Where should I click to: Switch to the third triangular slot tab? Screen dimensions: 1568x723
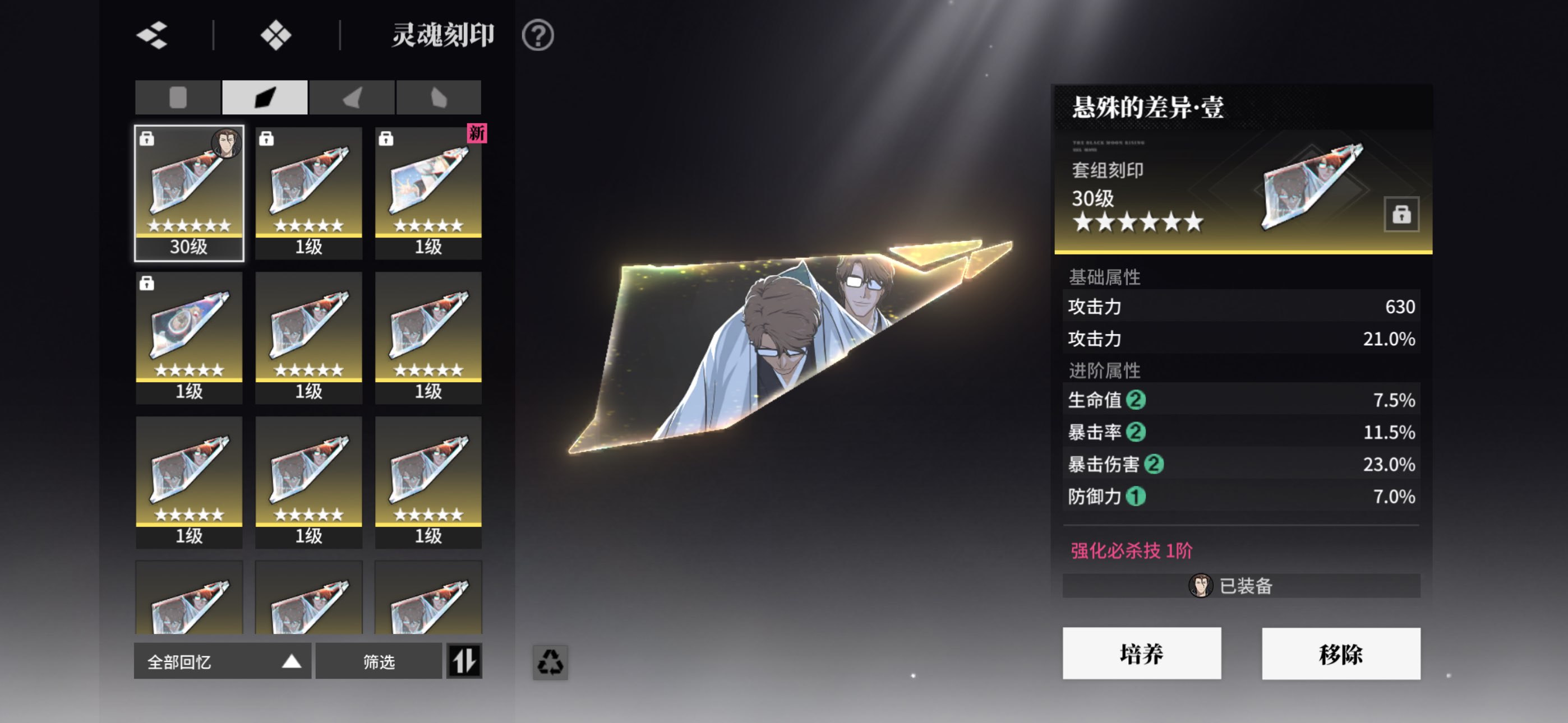(x=352, y=98)
